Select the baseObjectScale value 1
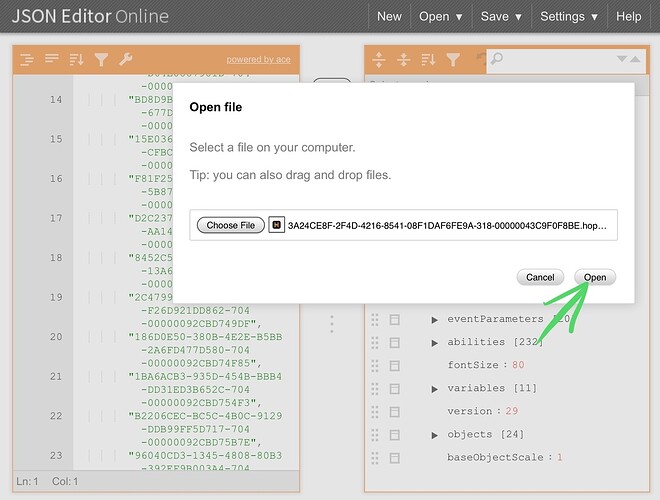Image resolution: width=660 pixels, height=500 pixels. click(x=559, y=457)
